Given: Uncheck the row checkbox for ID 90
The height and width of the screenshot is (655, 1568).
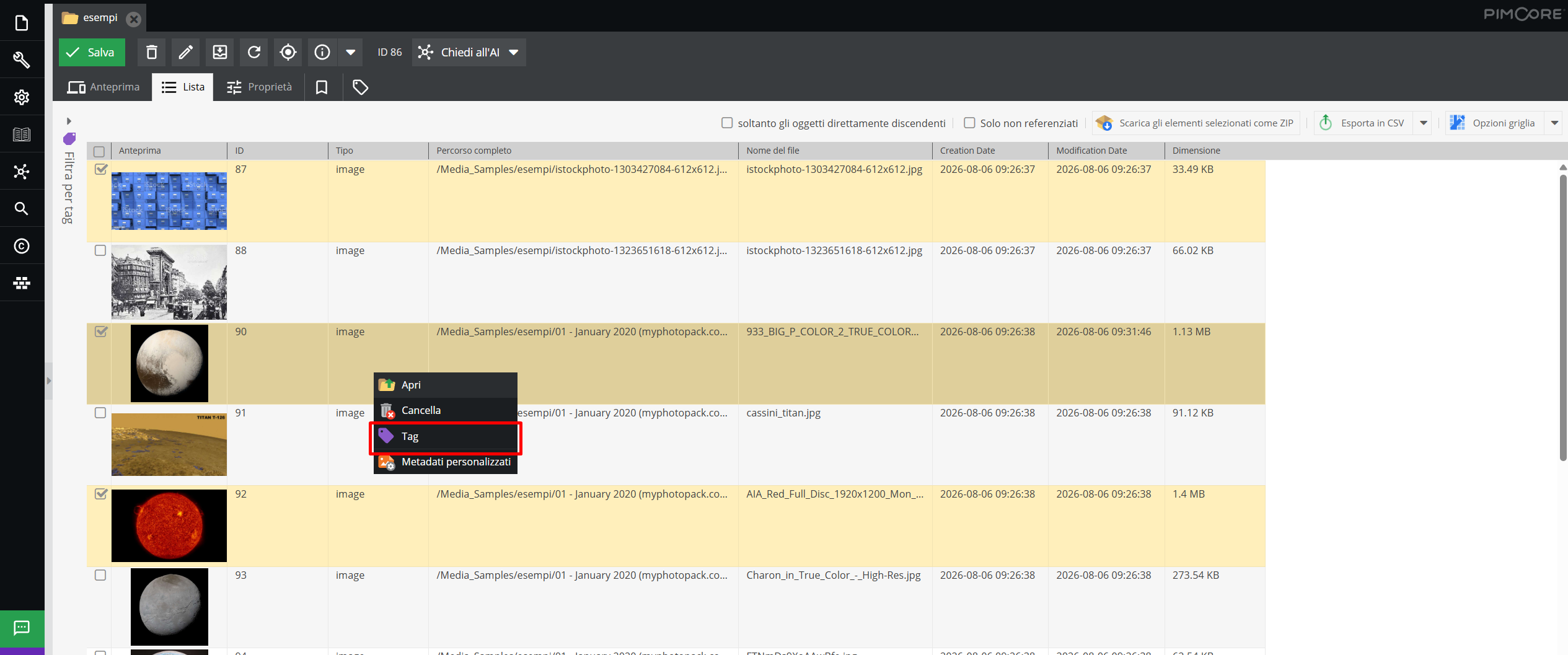Looking at the screenshot, I should (x=100, y=332).
